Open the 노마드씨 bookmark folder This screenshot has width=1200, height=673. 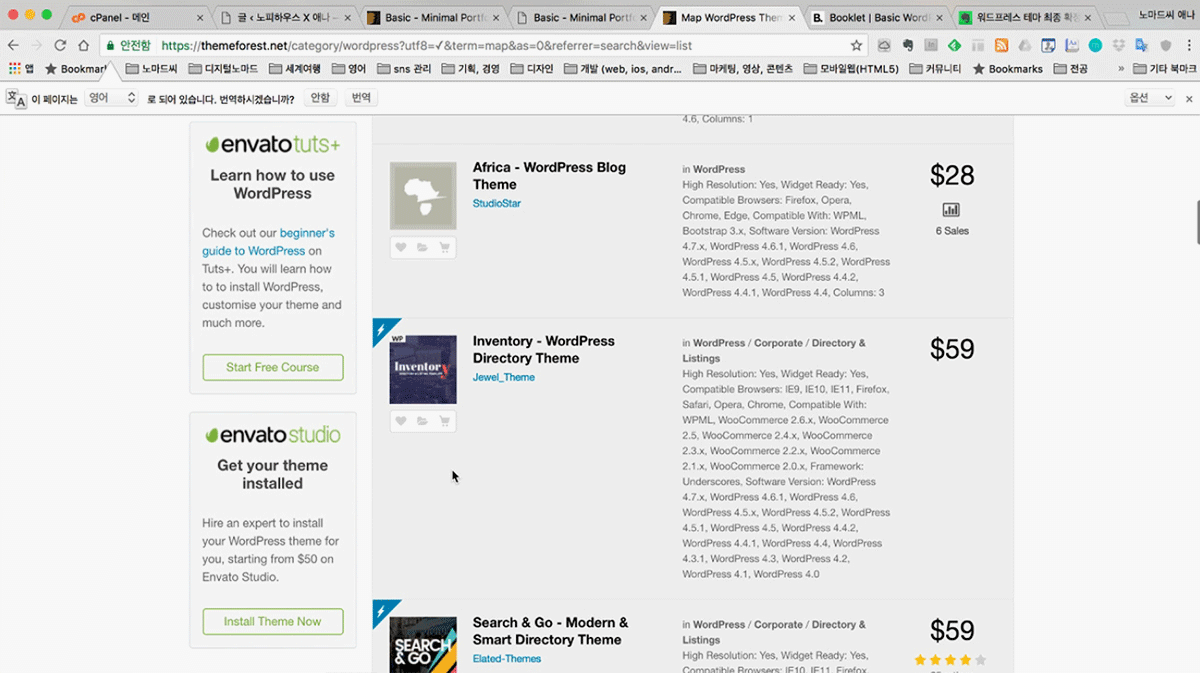tap(152, 69)
